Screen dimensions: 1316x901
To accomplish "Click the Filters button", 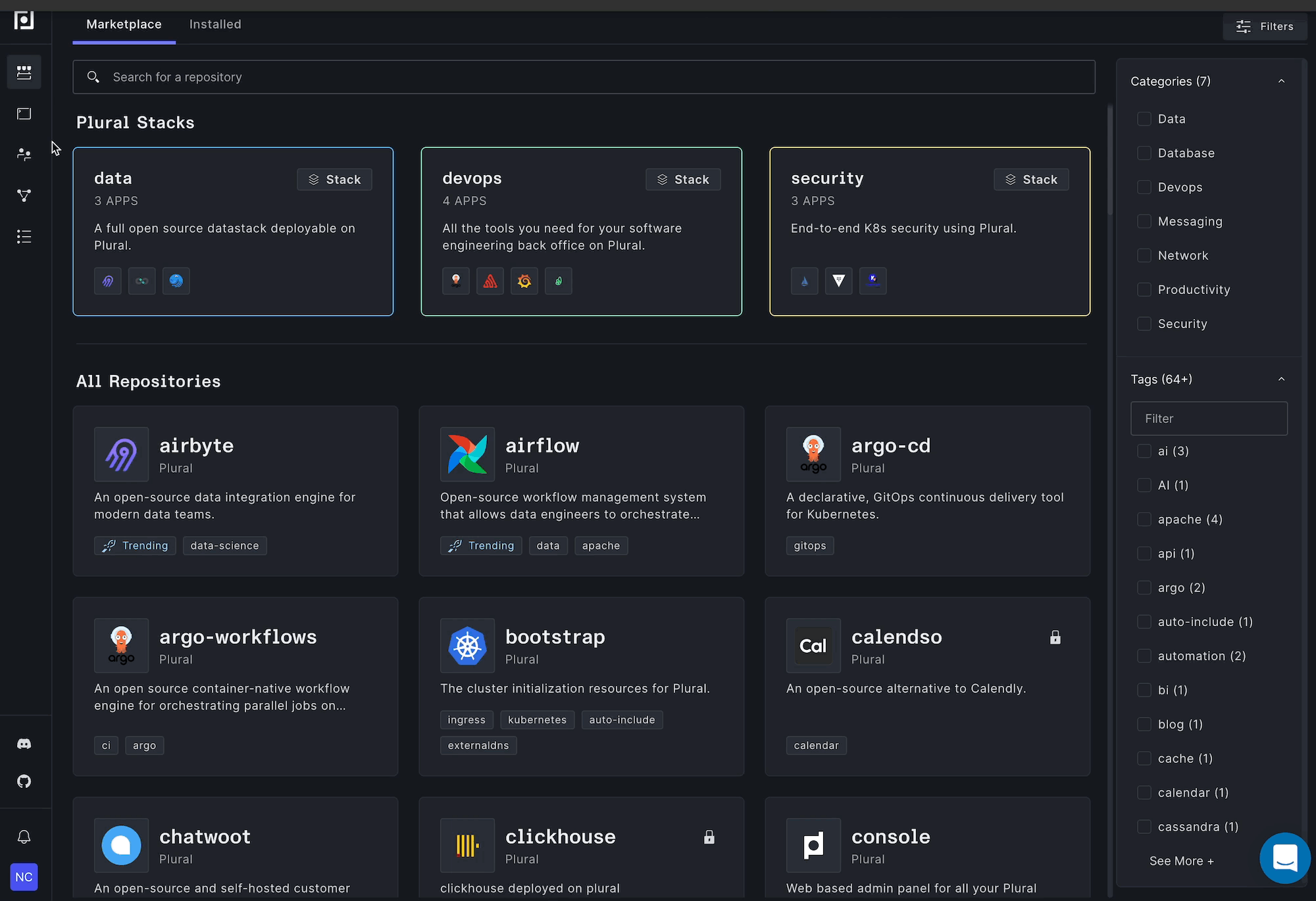I will pos(1265,26).
